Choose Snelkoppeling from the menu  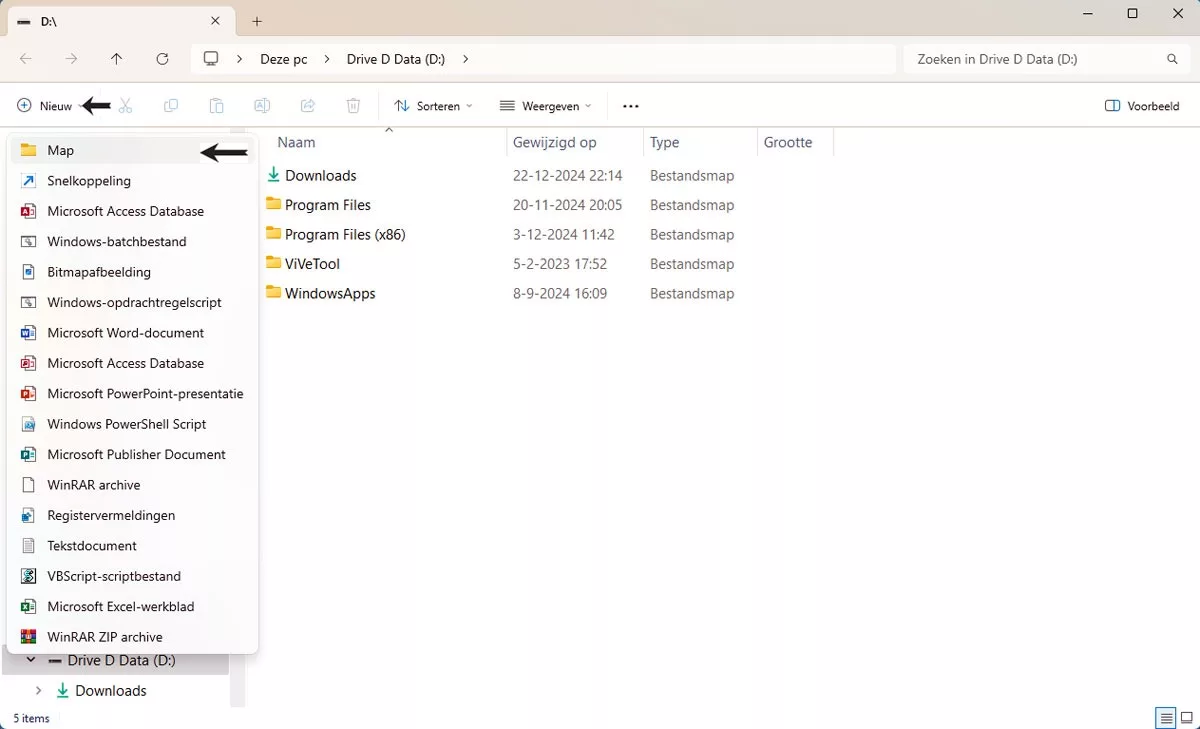click(x=132, y=181)
